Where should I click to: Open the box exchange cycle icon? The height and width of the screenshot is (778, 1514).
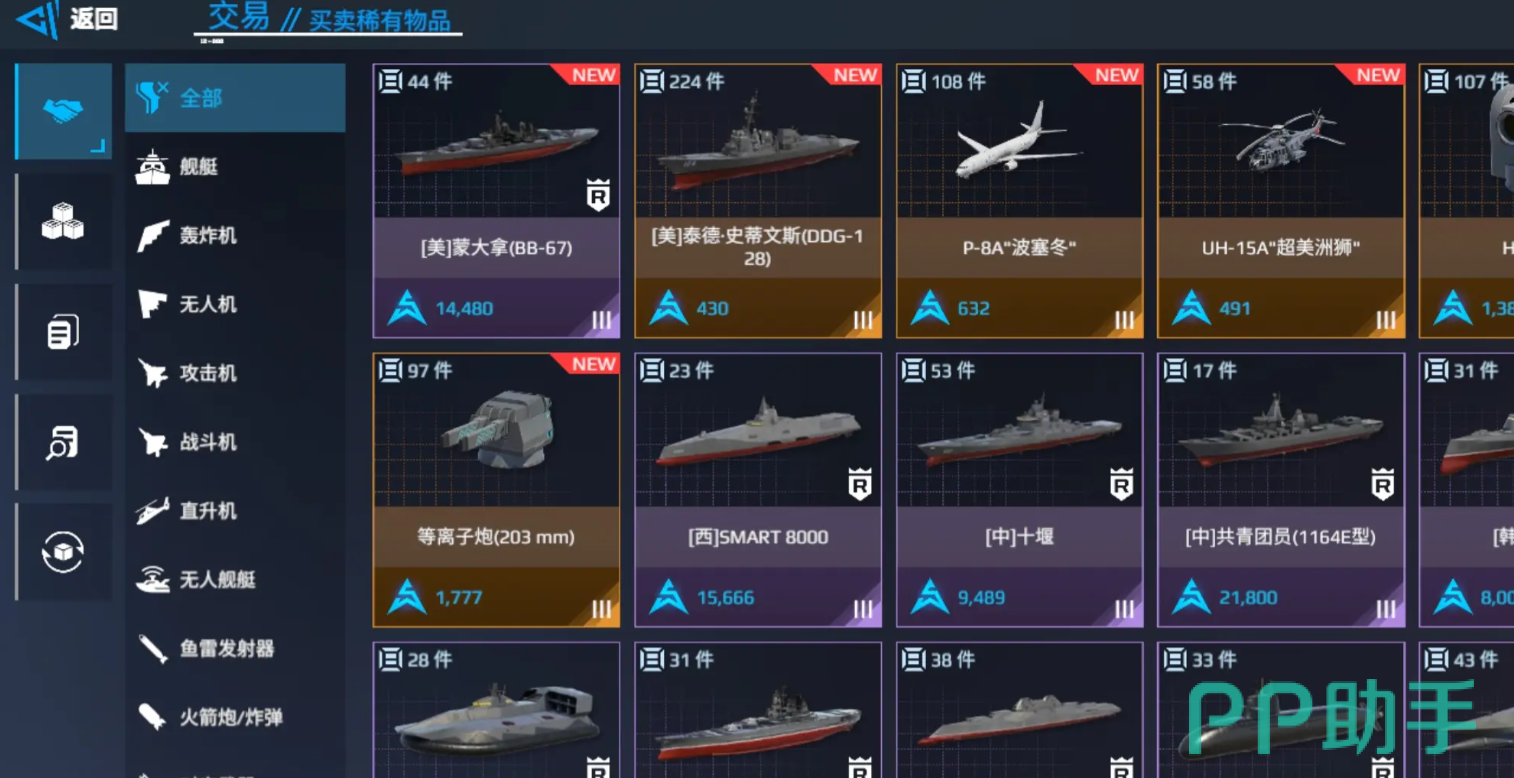[x=64, y=551]
